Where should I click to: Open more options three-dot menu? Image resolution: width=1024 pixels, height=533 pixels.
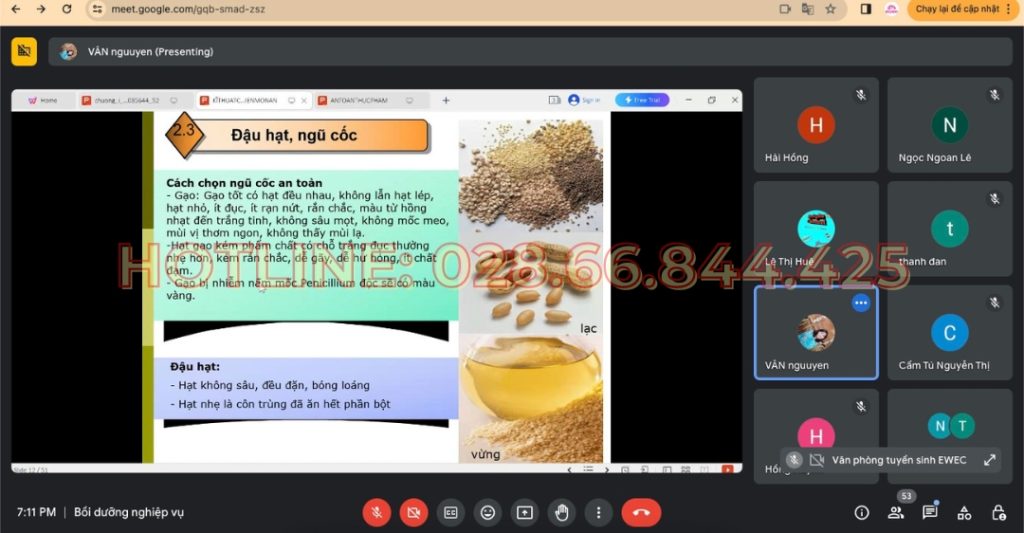pyautogui.click(x=598, y=513)
